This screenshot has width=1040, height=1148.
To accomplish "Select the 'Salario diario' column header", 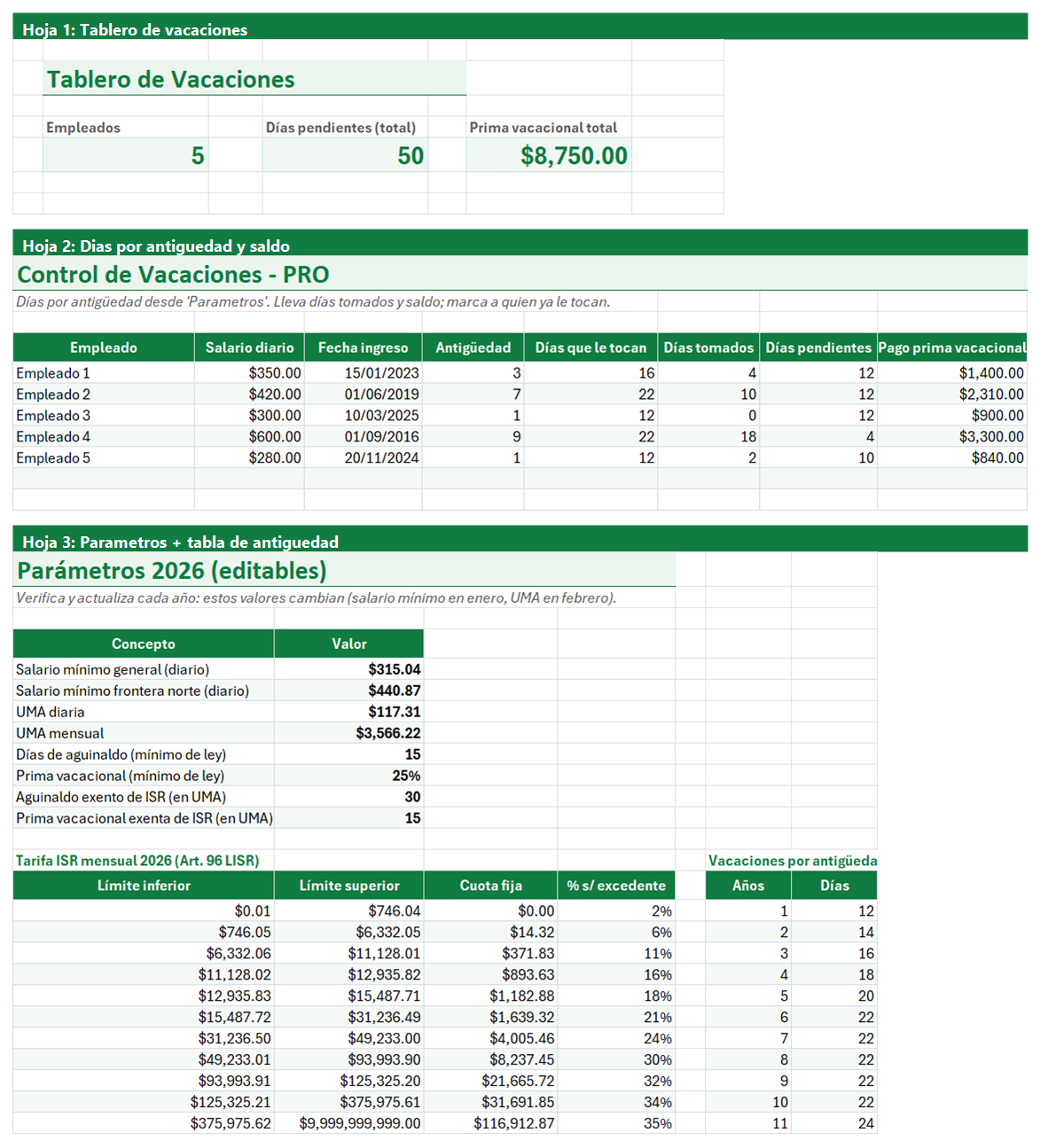I will tap(249, 348).
